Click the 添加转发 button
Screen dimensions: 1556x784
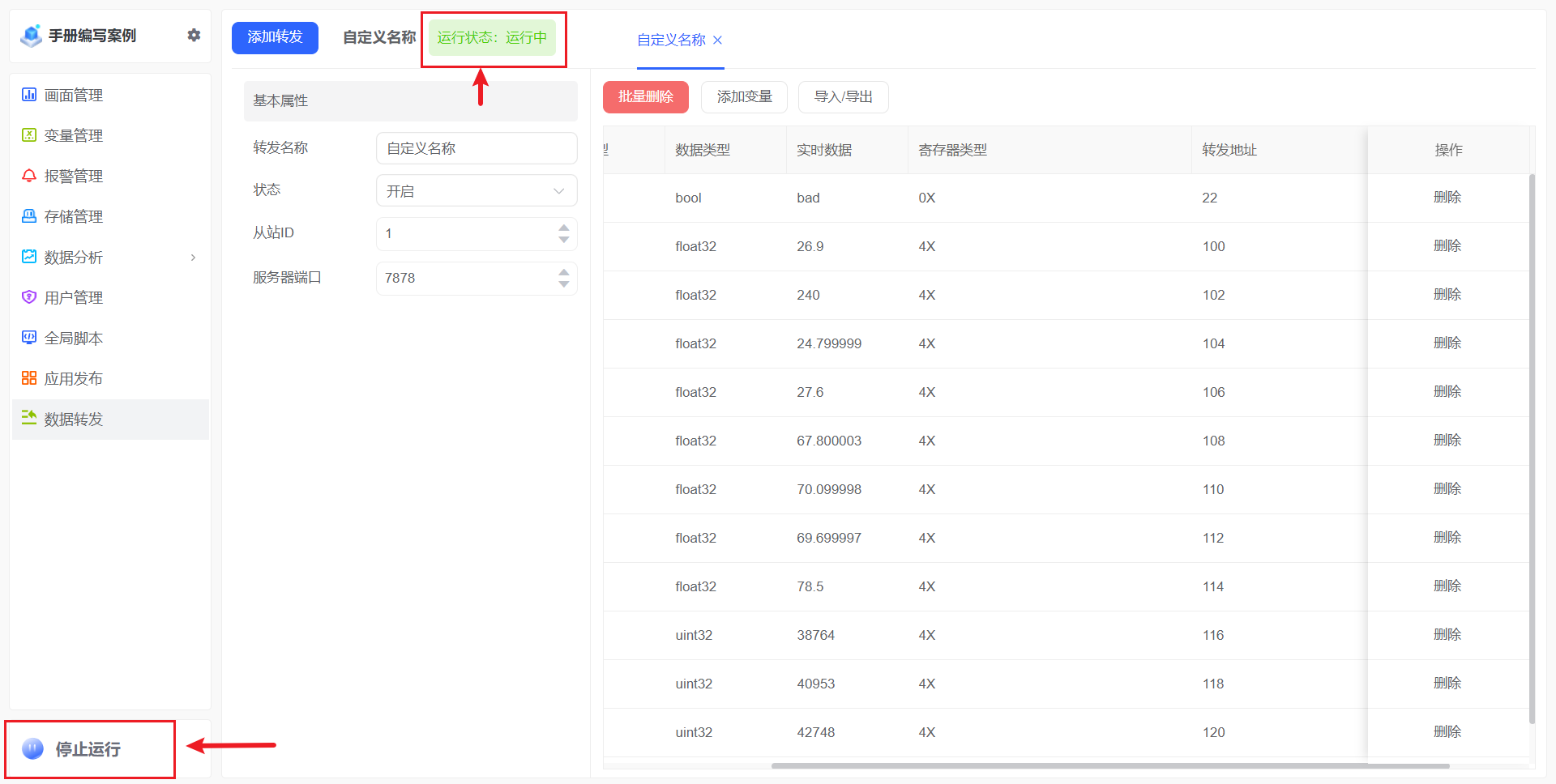(275, 37)
